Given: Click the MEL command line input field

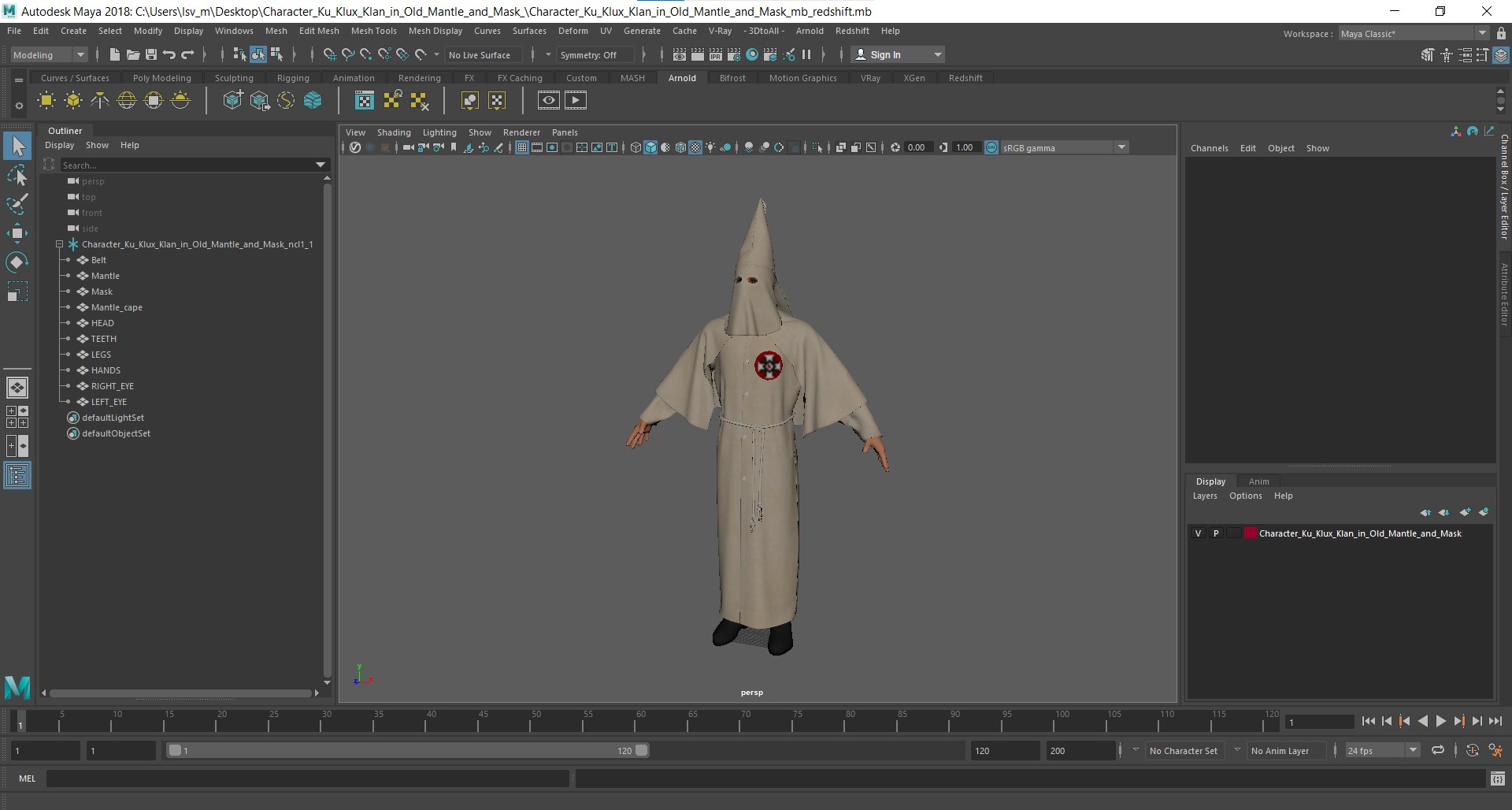Looking at the screenshot, I should 307,778.
